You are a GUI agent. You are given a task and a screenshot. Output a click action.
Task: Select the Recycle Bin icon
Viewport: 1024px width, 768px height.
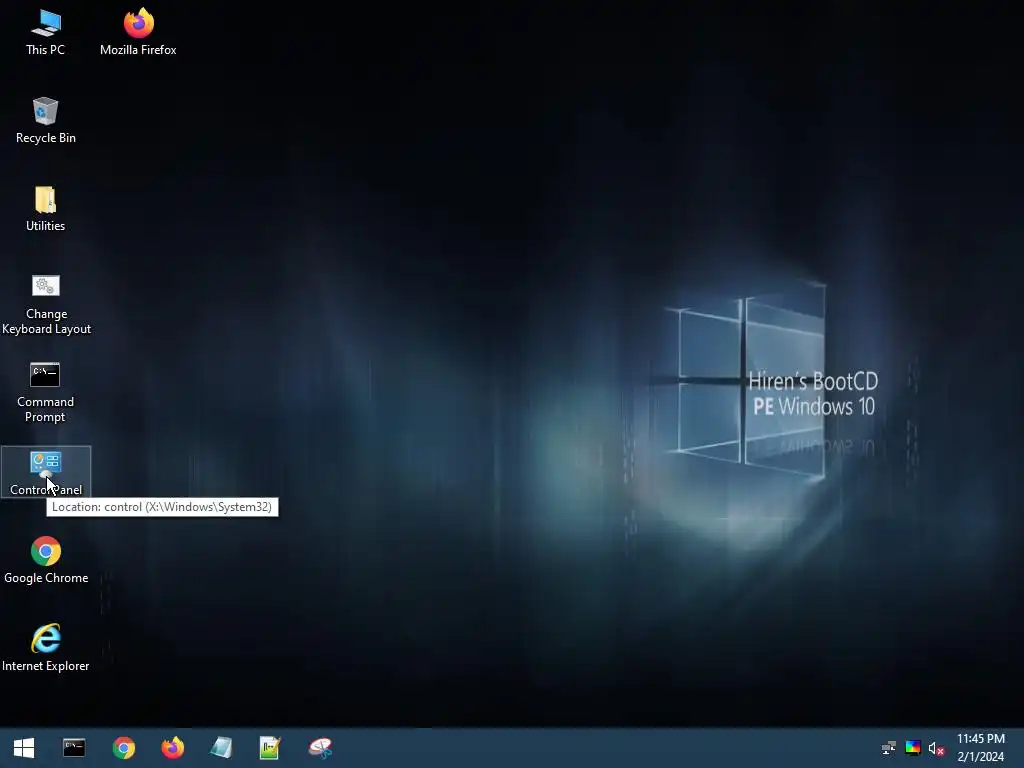coord(46,120)
